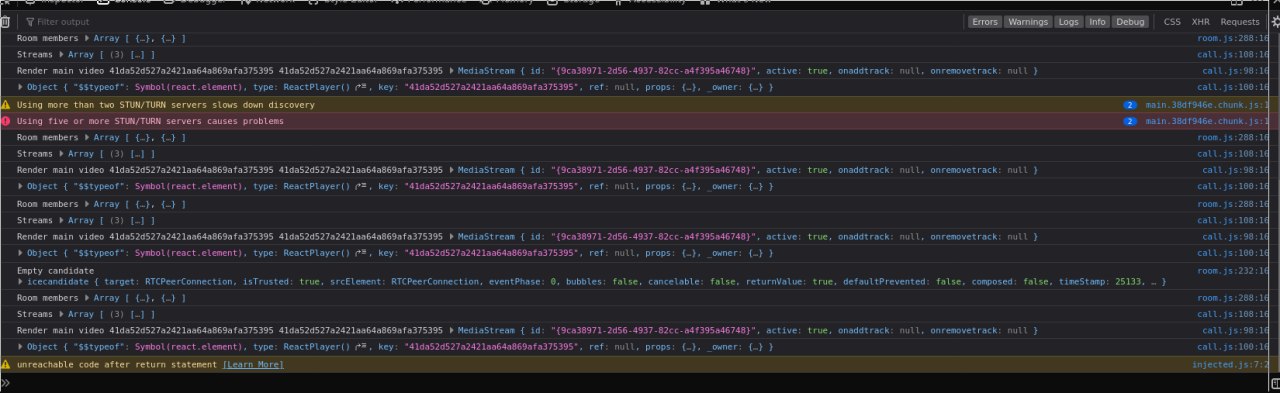The width and height of the screenshot is (1280, 393).
Task: Toggle the Info filter
Action: coord(1097,21)
